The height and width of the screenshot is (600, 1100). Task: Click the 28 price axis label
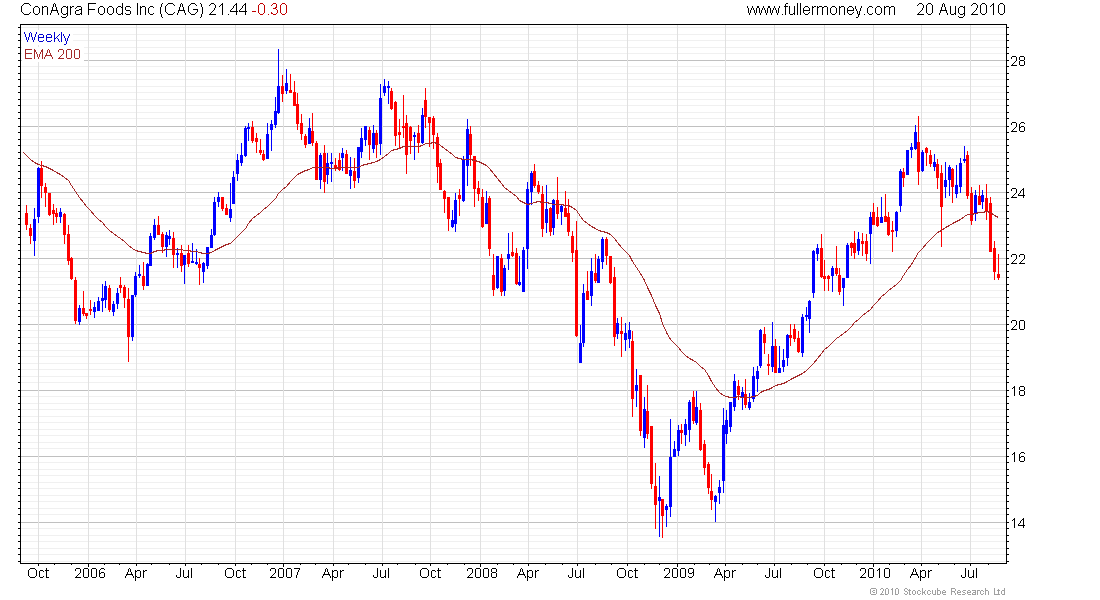pyautogui.click(x=1017, y=61)
